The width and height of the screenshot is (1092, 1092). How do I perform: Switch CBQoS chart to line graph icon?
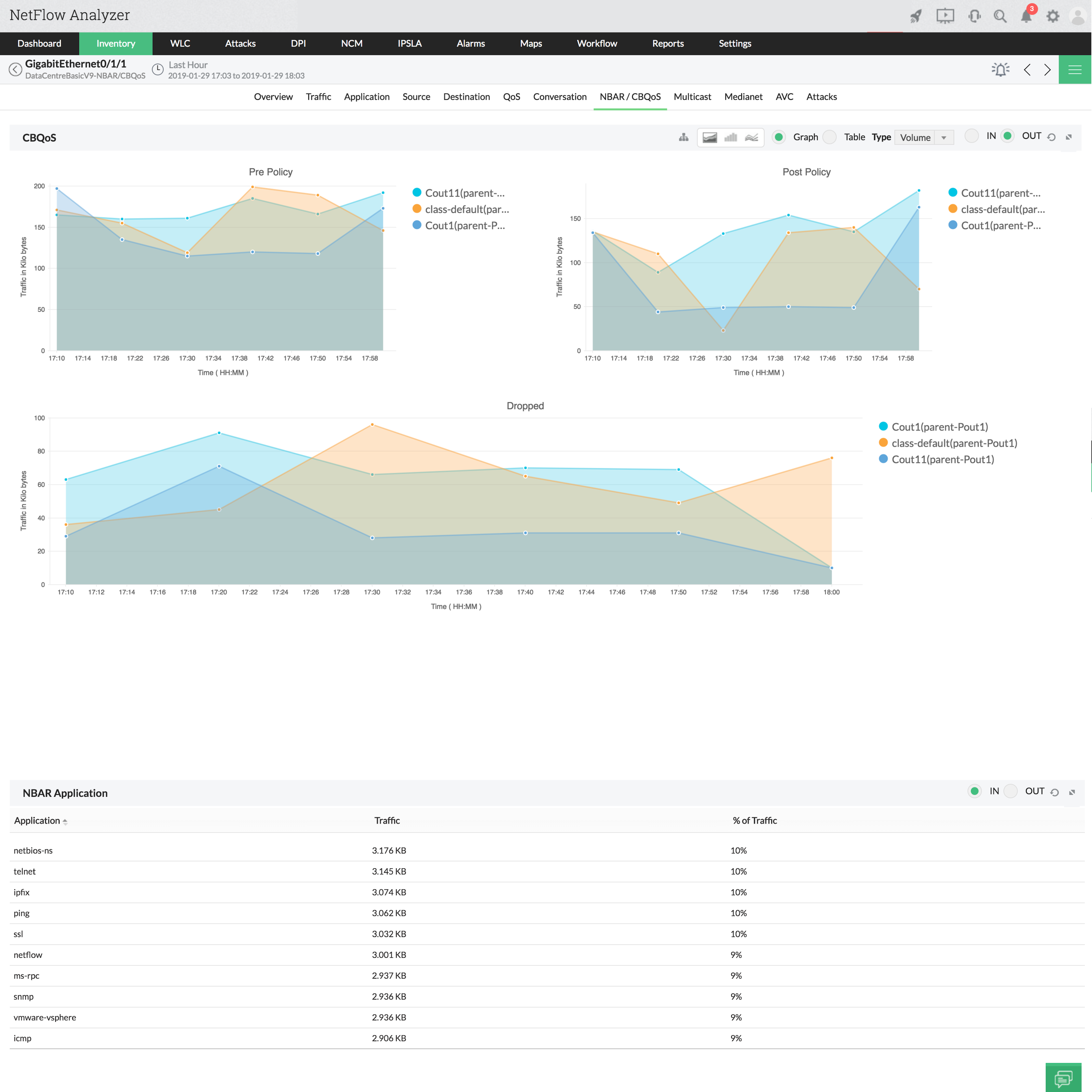[751, 137]
